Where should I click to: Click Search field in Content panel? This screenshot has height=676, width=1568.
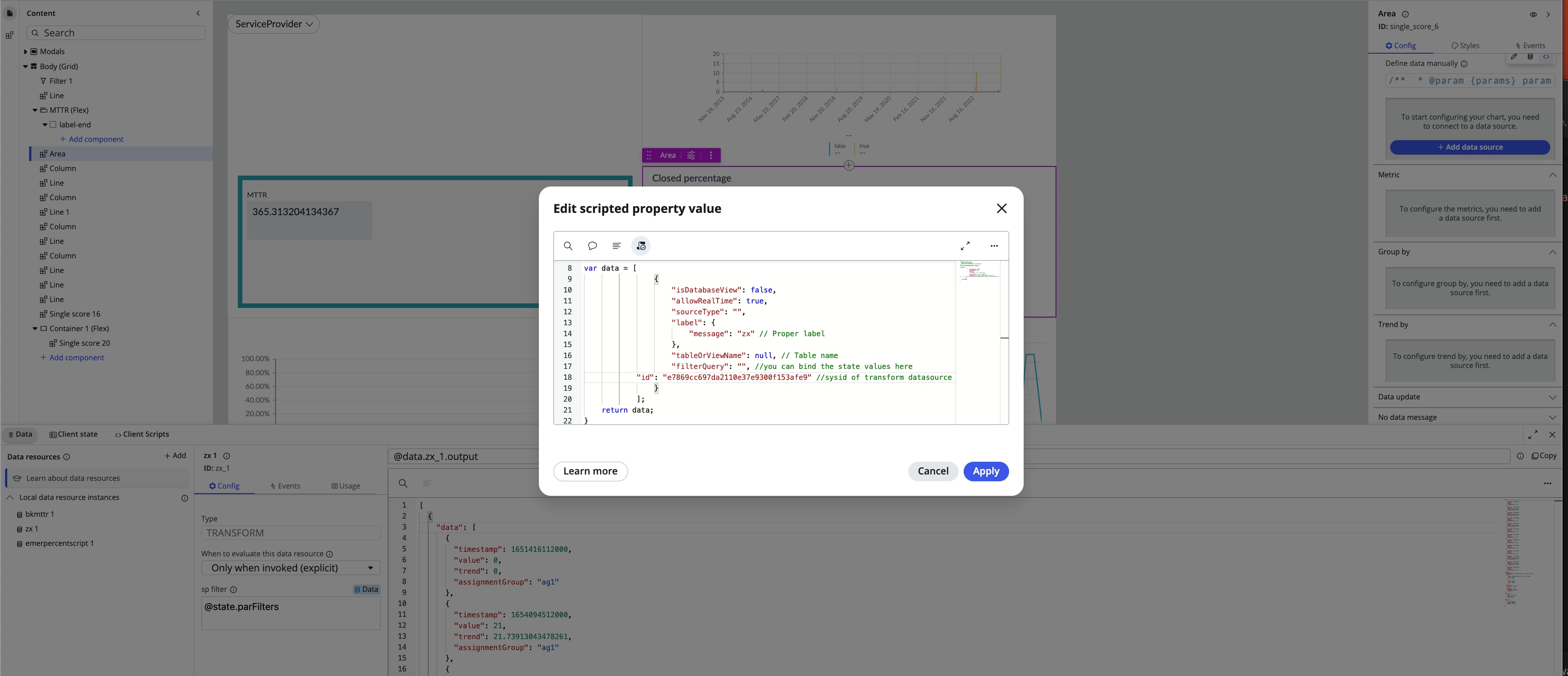coord(116,33)
